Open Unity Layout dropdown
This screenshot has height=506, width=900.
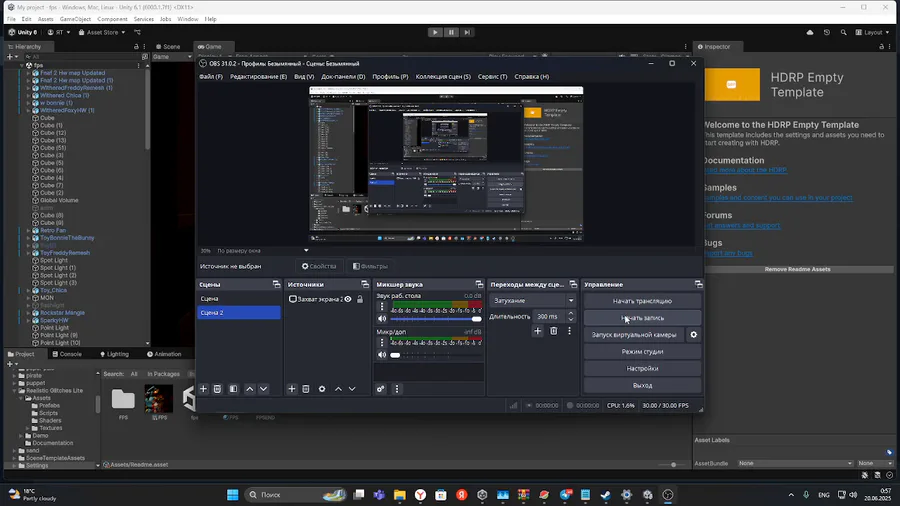[872, 32]
